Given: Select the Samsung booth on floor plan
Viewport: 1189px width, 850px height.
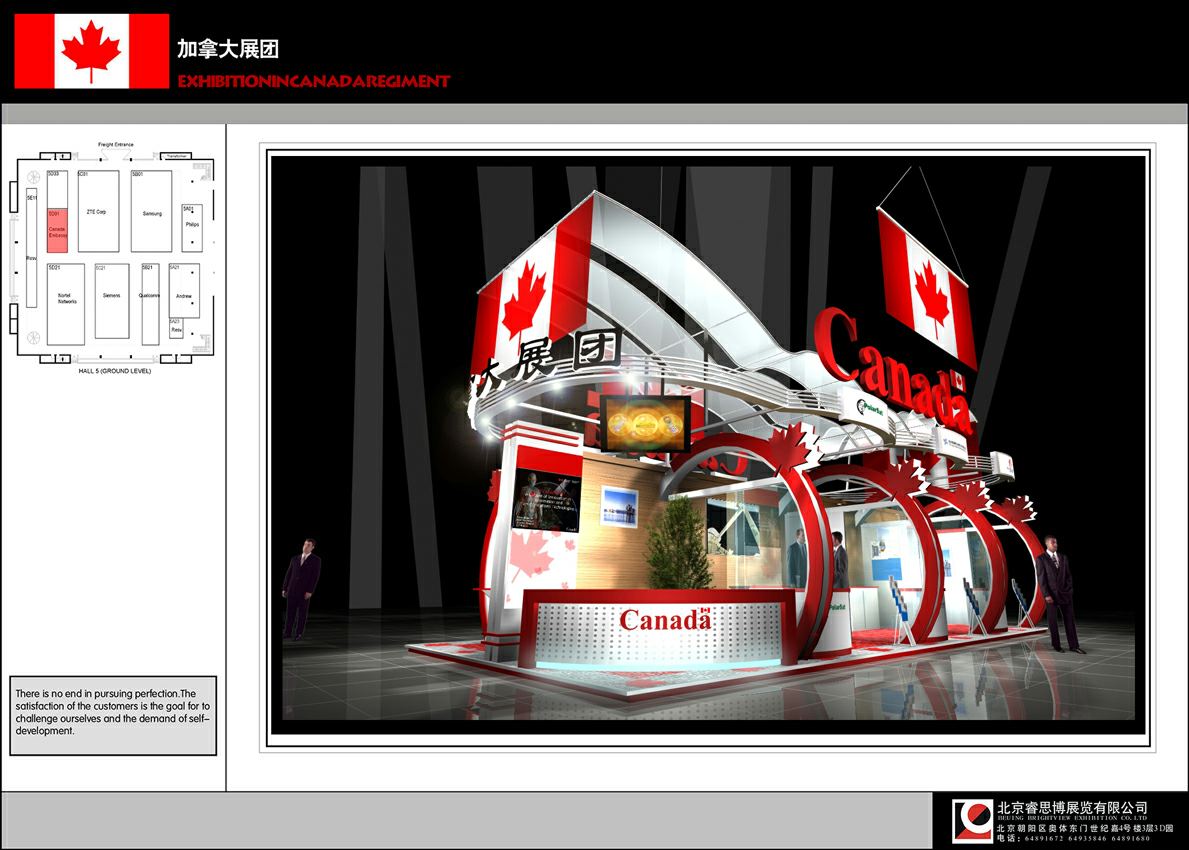Looking at the screenshot, I should pos(152,212).
